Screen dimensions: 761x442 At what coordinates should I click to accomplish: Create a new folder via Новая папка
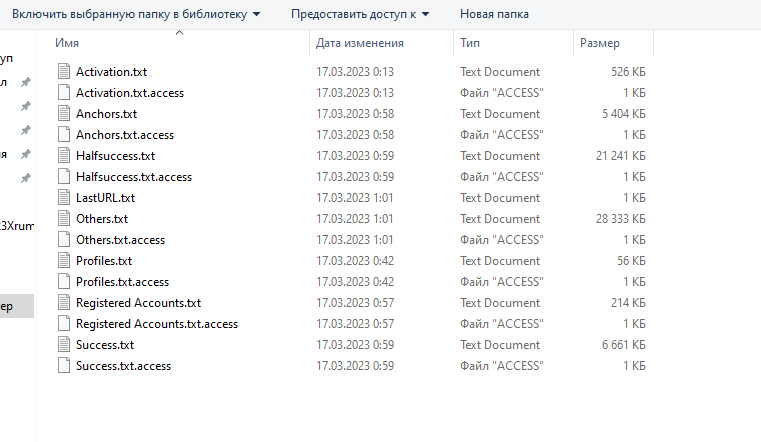[x=494, y=14]
